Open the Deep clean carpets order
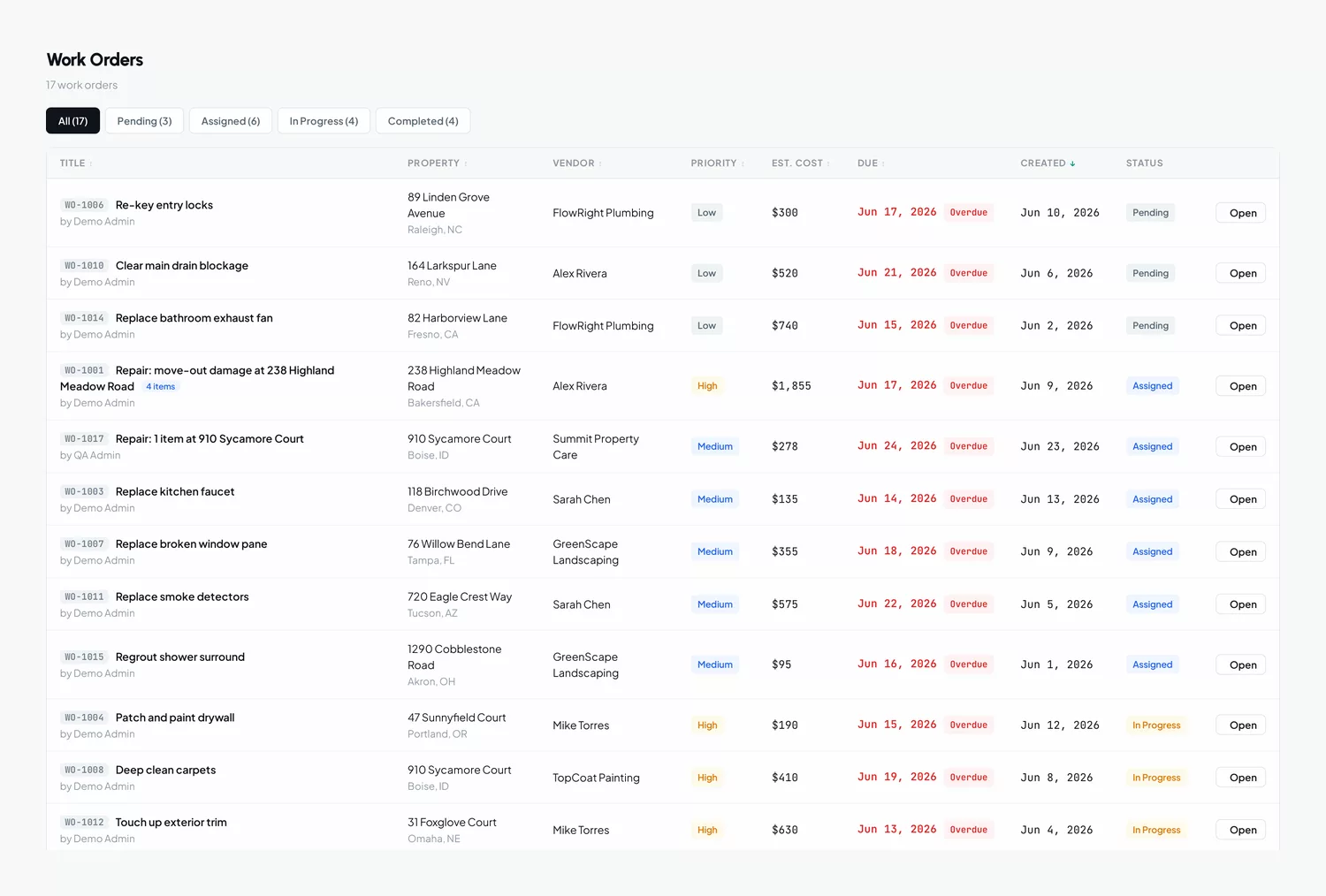 1242,778
